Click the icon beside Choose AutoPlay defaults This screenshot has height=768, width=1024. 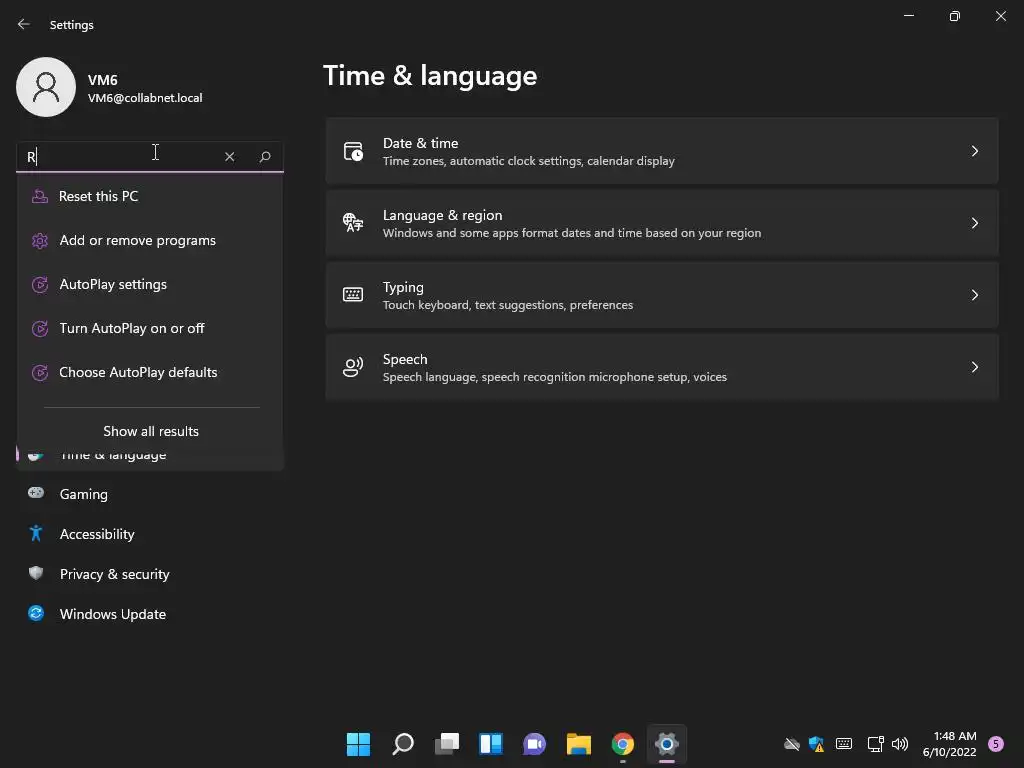[x=40, y=372]
